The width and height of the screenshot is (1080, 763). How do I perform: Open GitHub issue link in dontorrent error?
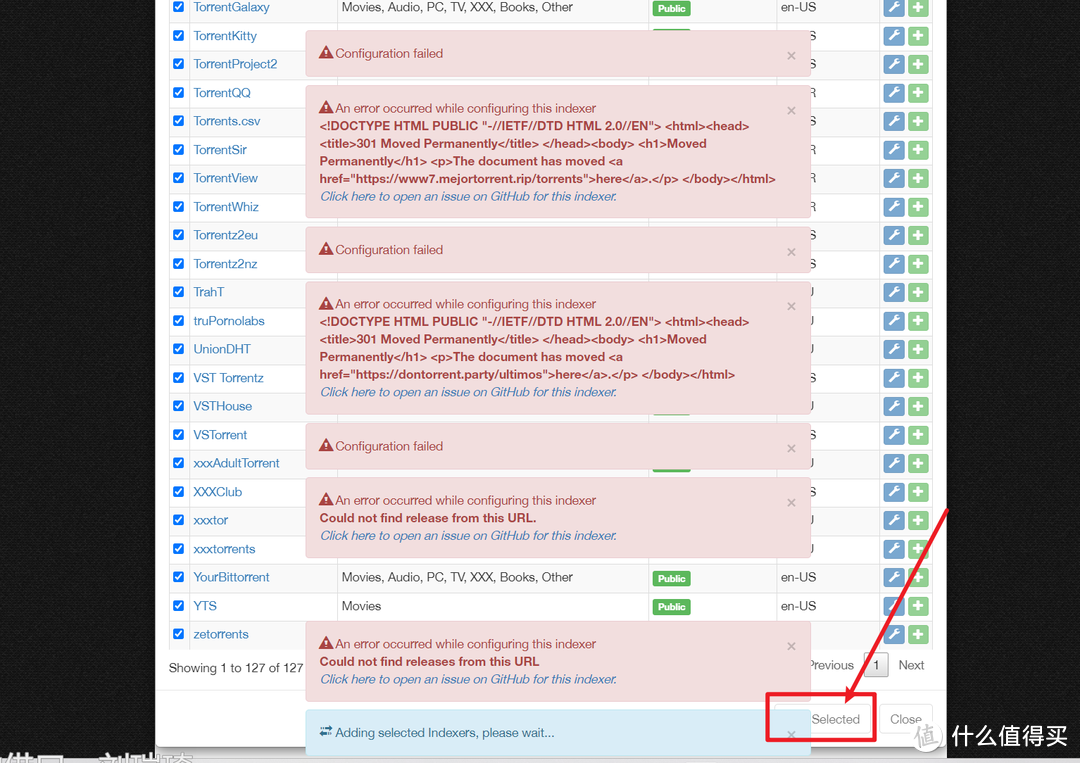click(x=468, y=392)
